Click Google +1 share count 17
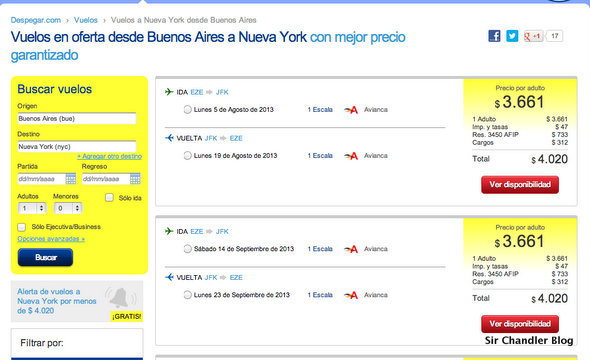 pyautogui.click(x=555, y=36)
